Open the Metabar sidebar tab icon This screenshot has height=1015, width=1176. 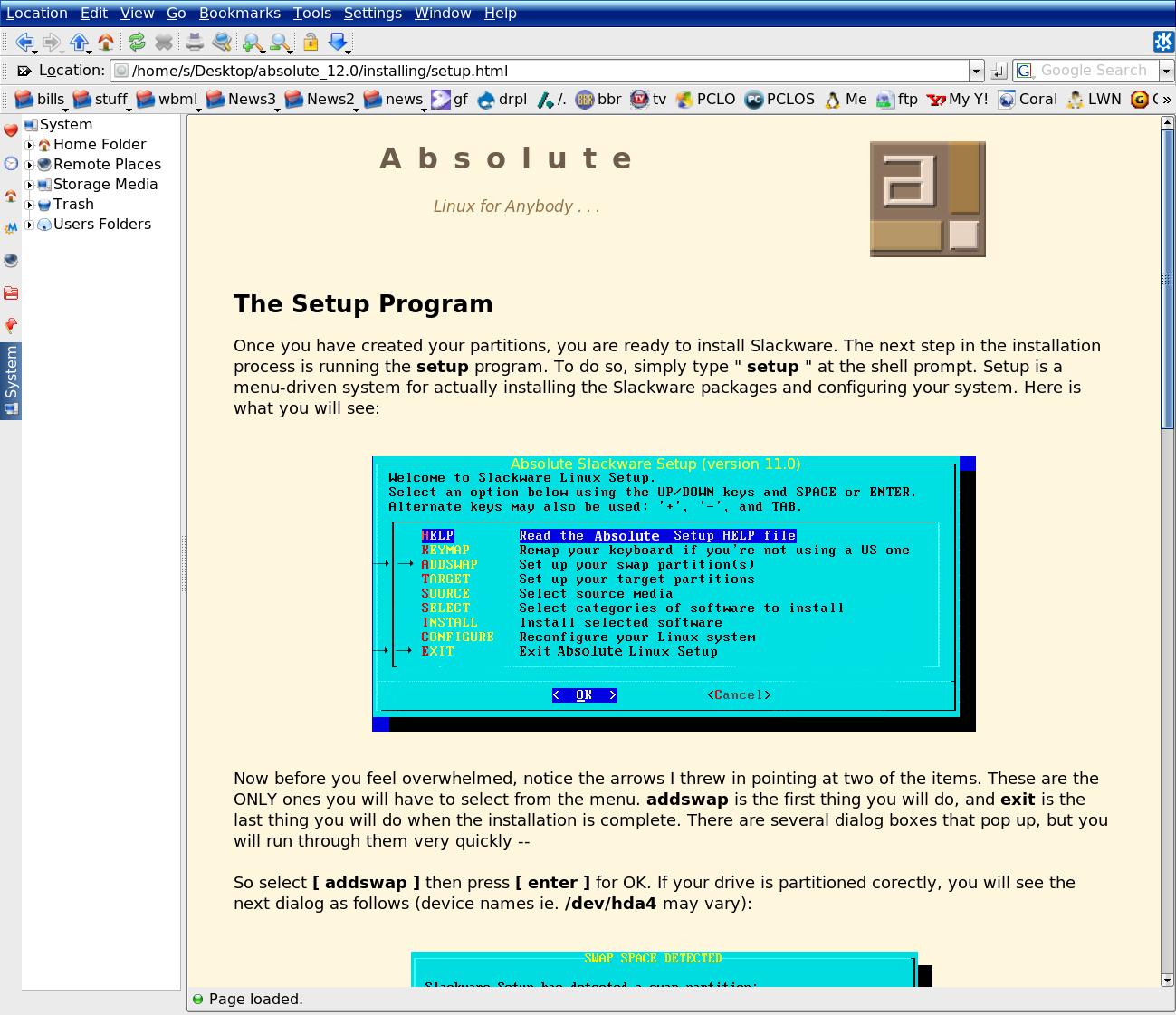[x=11, y=228]
